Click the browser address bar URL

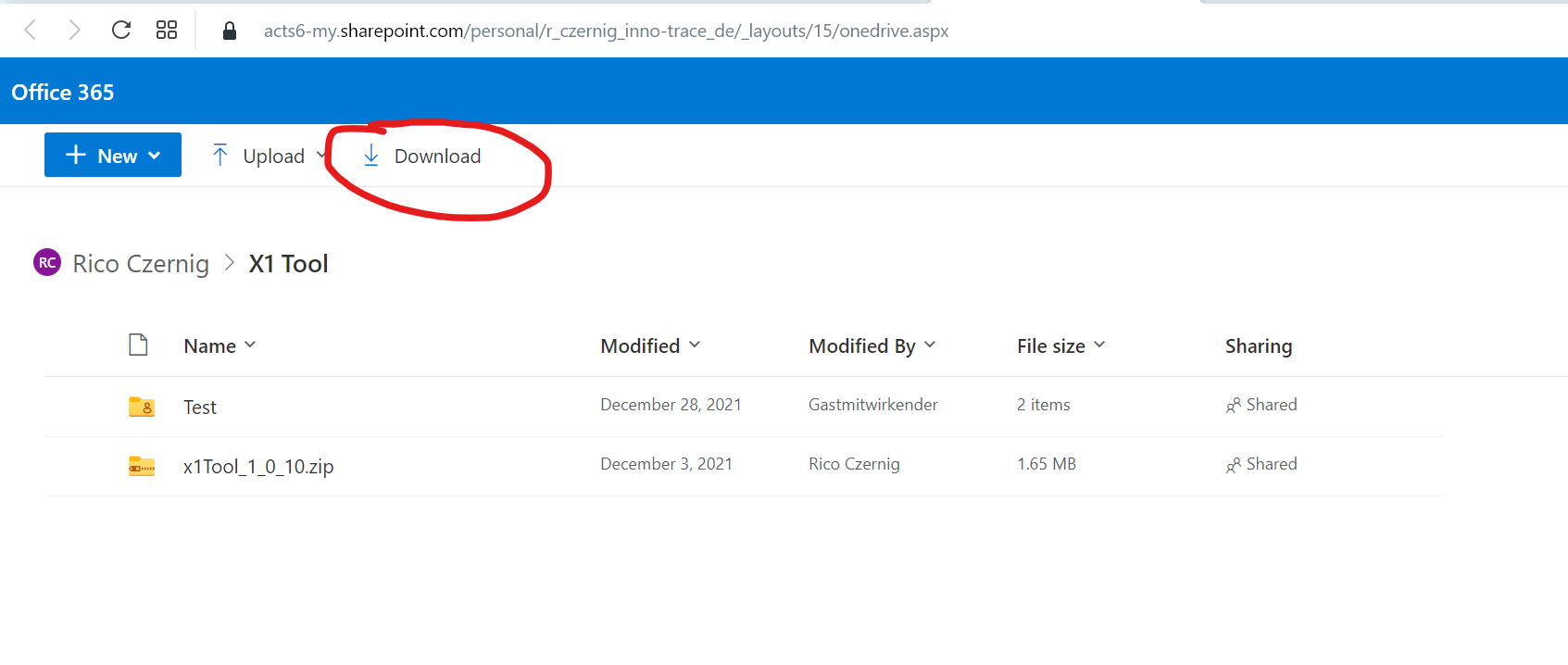click(x=606, y=31)
